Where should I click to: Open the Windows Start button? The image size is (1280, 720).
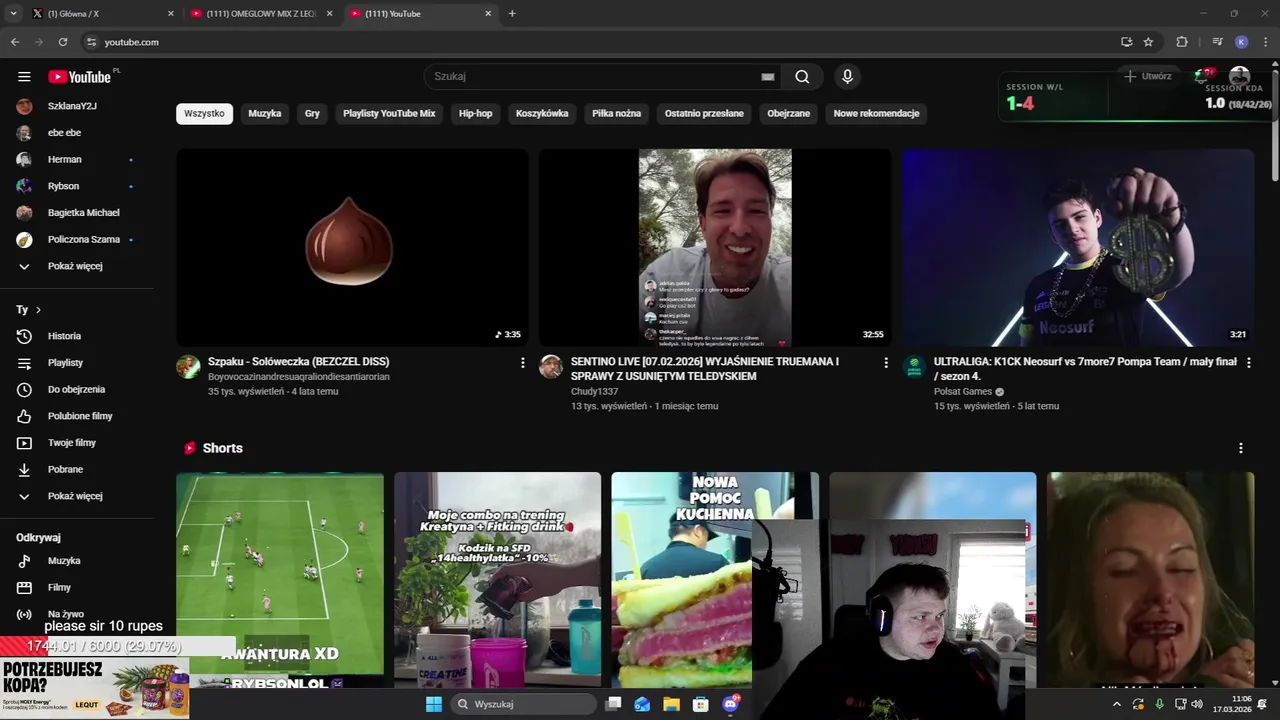pyautogui.click(x=434, y=704)
